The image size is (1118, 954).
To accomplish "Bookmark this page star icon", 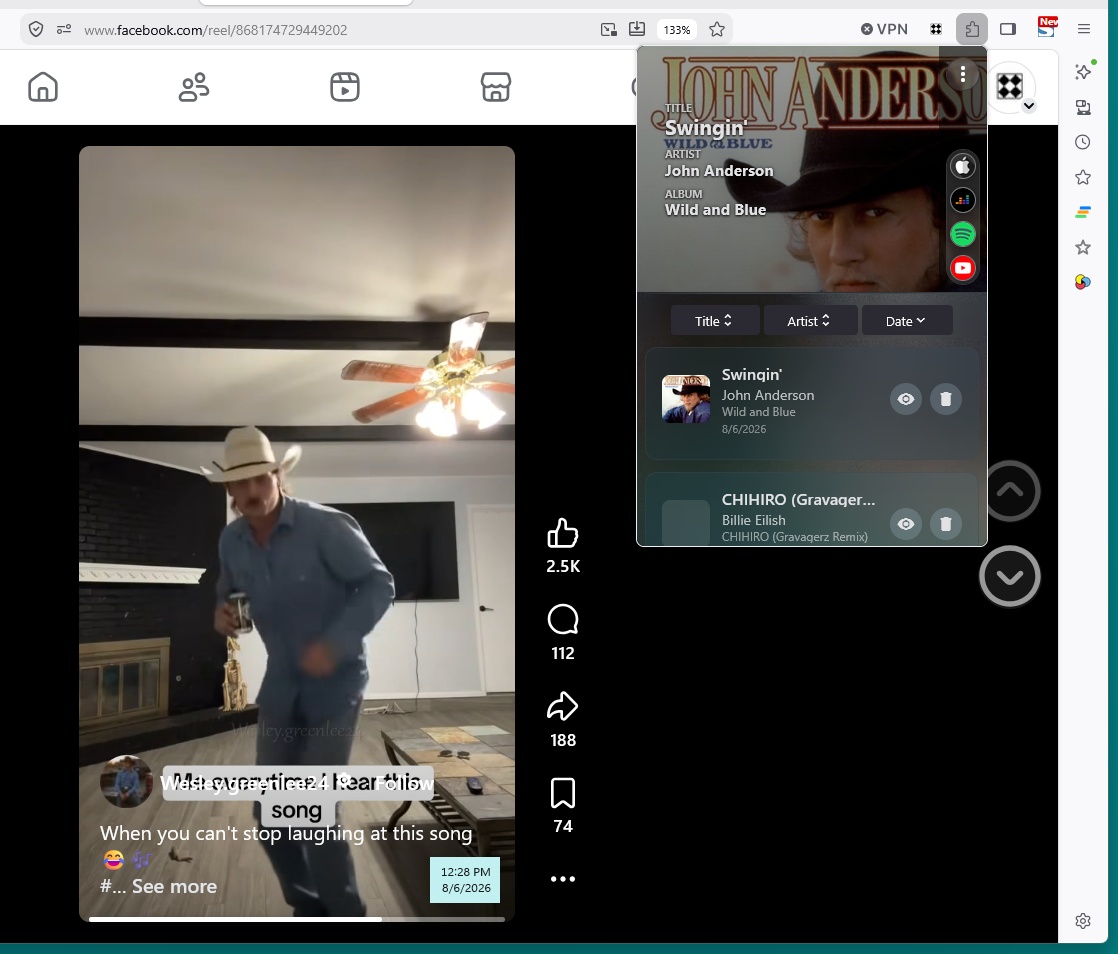I will tap(717, 29).
